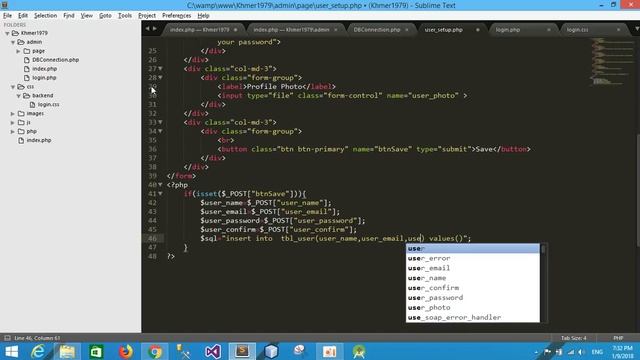Image resolution: width=640 pixels, height=360 pixels.
Task: Close the login.css tab
Action: point(618,30)
